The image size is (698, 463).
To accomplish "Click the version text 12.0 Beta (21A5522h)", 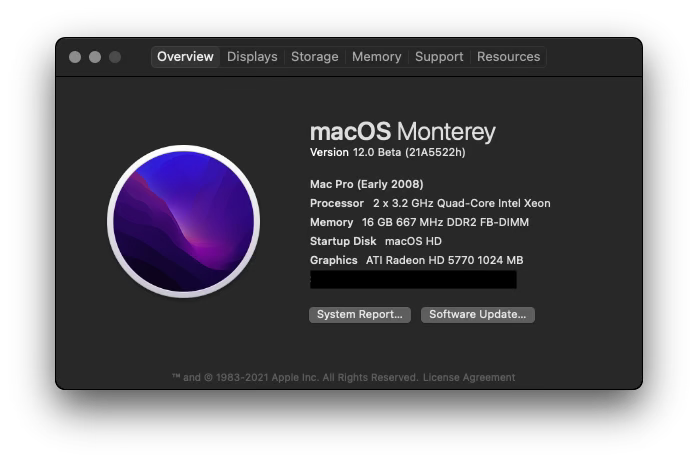I will (409, 153).
